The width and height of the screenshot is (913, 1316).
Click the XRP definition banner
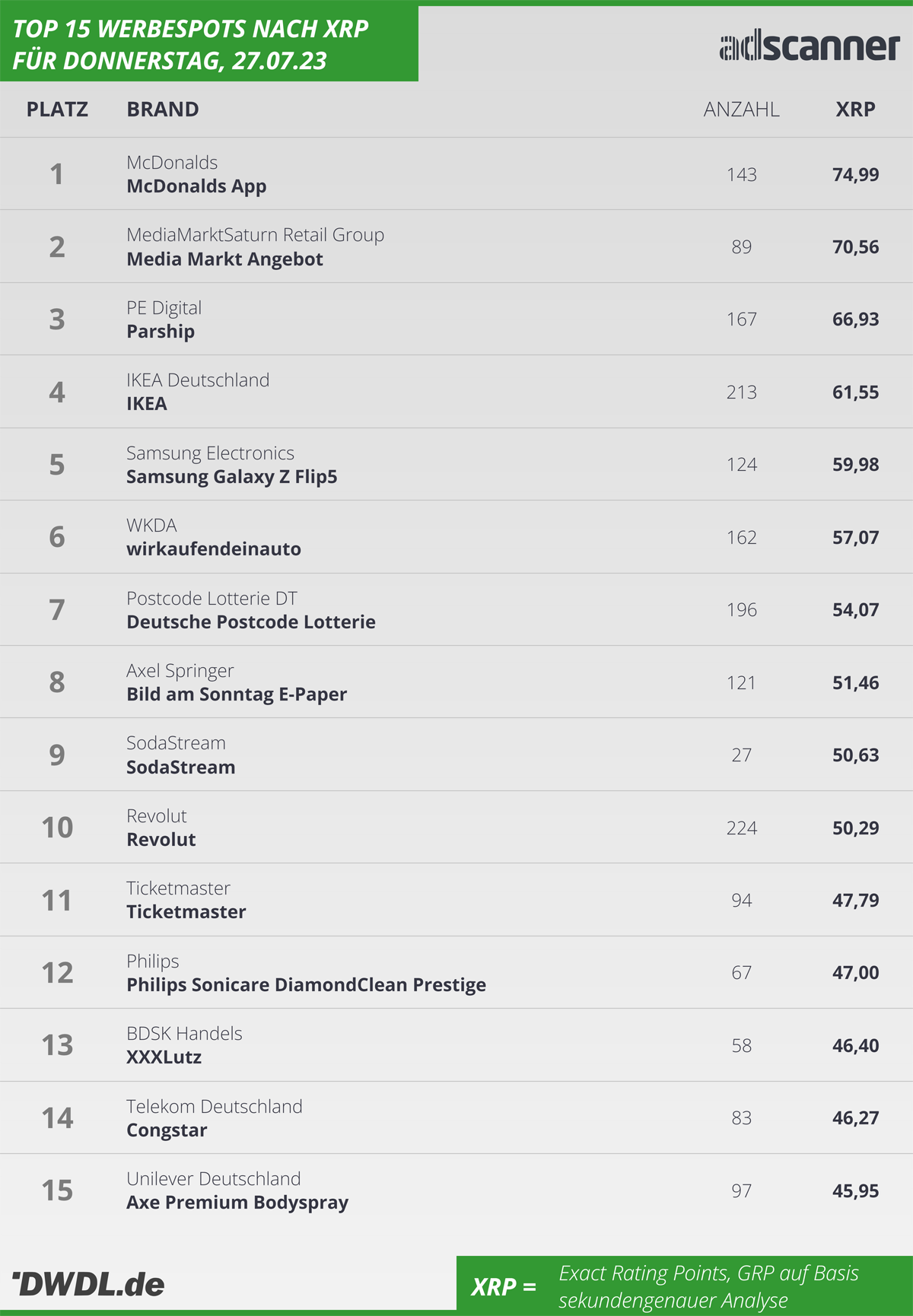(x=685, y=1286)
